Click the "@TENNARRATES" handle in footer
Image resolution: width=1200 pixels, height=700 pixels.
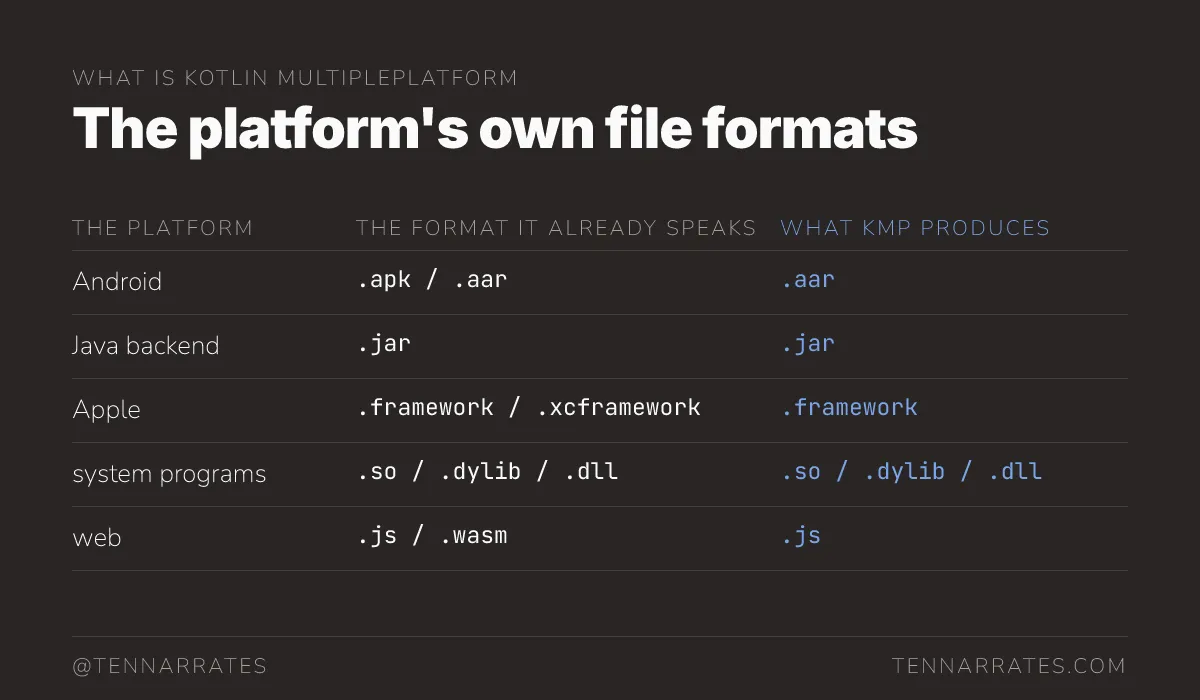(x=170, y=666)
